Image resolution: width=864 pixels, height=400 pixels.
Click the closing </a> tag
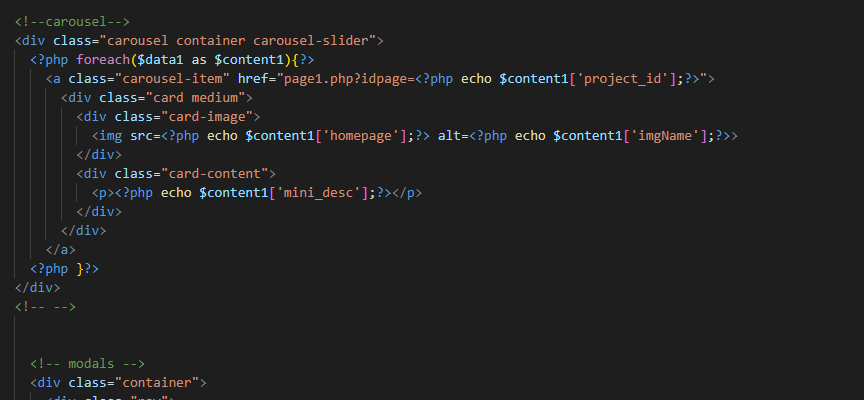point(60,249)
